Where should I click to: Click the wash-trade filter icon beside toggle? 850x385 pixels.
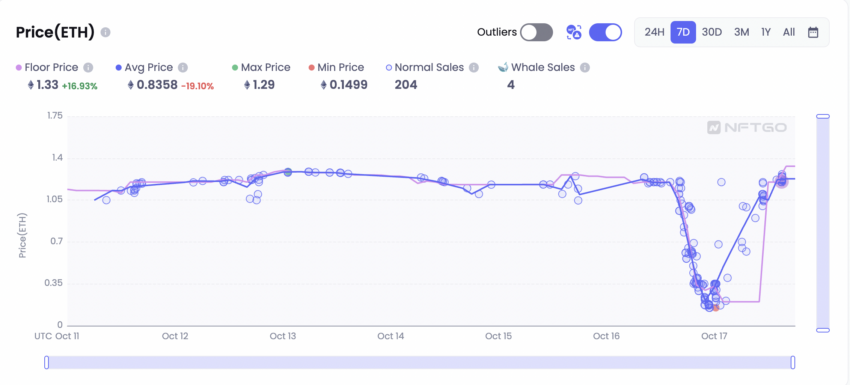coord(574,33)
